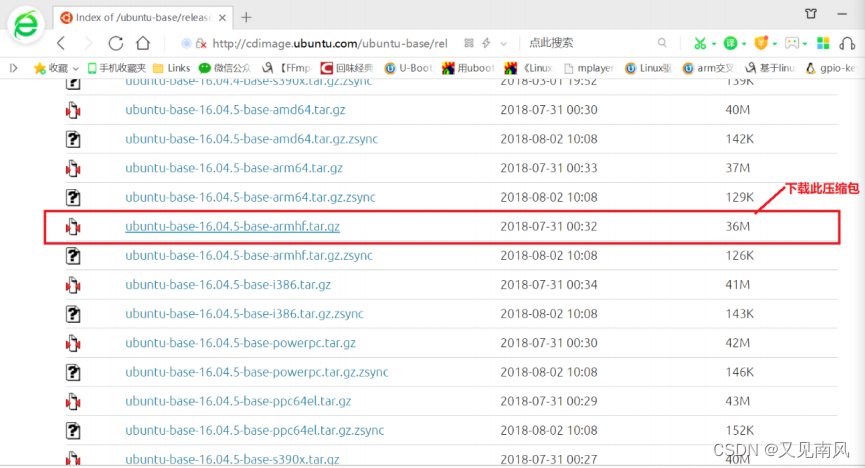Viewport: 865px width, 468px height.
Task: Open ubuntu-base-16.04.5-base-arm64.tar.gz.zsync link
Action: click(x=250, y=198)
